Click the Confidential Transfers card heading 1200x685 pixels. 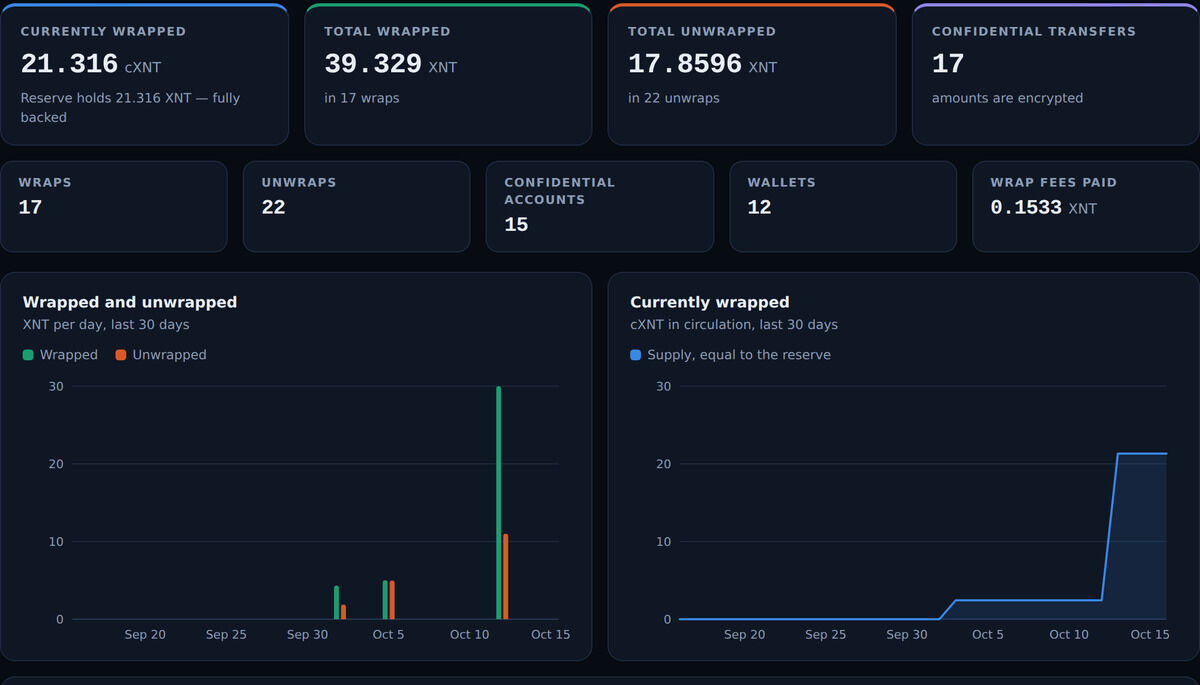pos(1034,31)
